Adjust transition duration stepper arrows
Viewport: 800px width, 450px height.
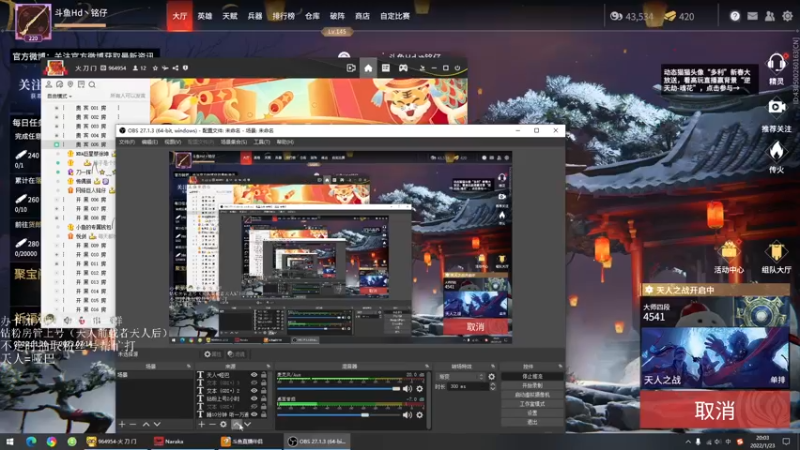(492, 387)
